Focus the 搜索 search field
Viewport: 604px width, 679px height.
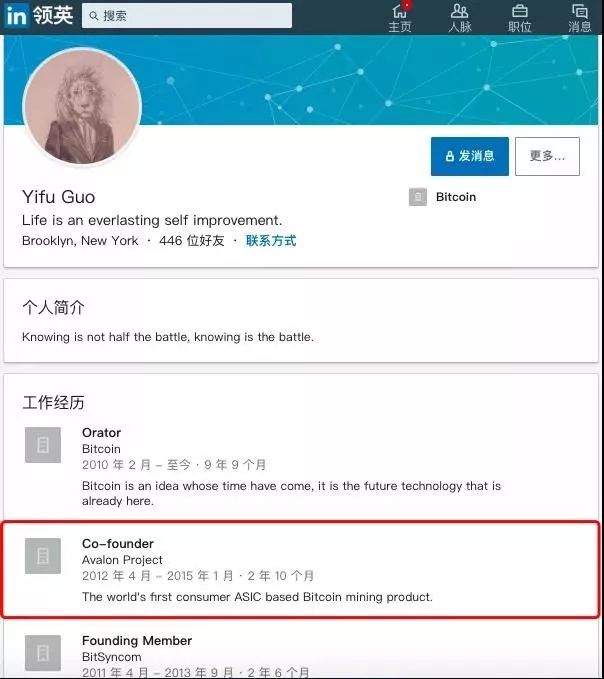(x=187, y=16)
